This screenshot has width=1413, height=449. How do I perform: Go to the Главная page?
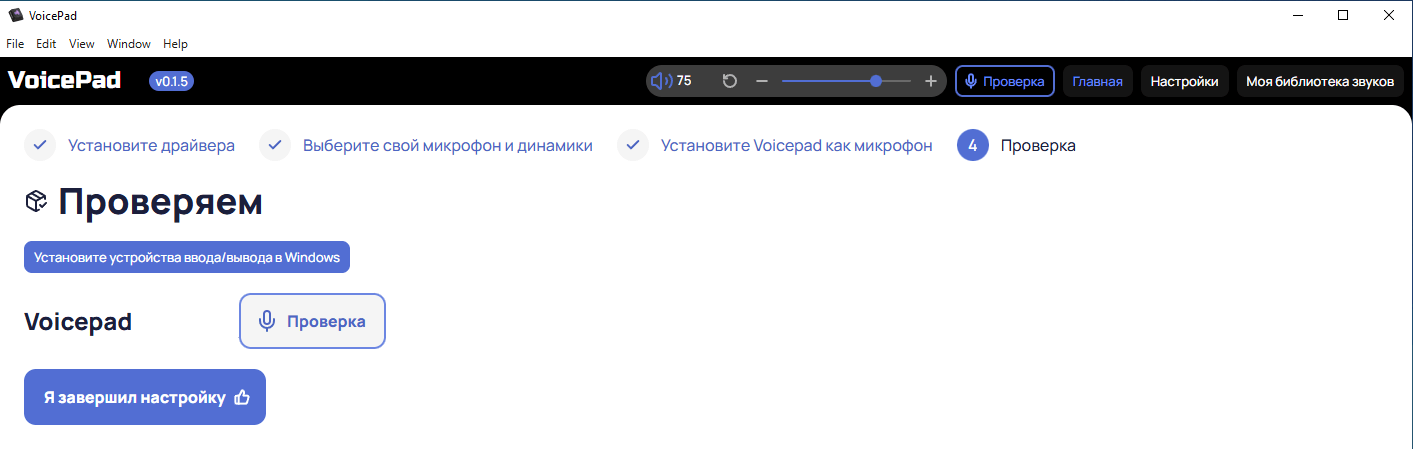coord(1097,81)
